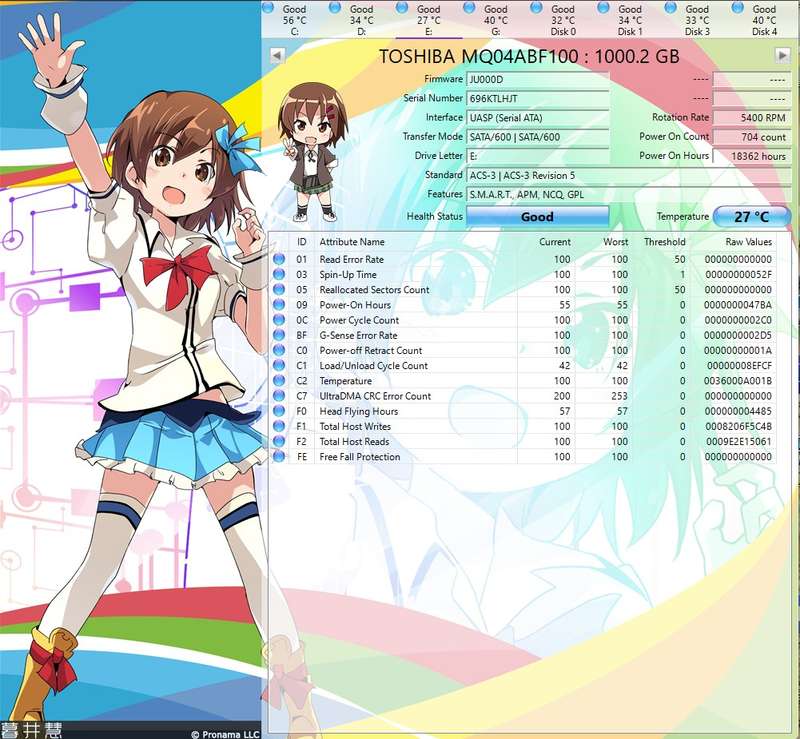Image resolution: width=800 pixels, height=739 pixels.
Task: Click the blue health orb above G: drive
Action: coord(469,8)
